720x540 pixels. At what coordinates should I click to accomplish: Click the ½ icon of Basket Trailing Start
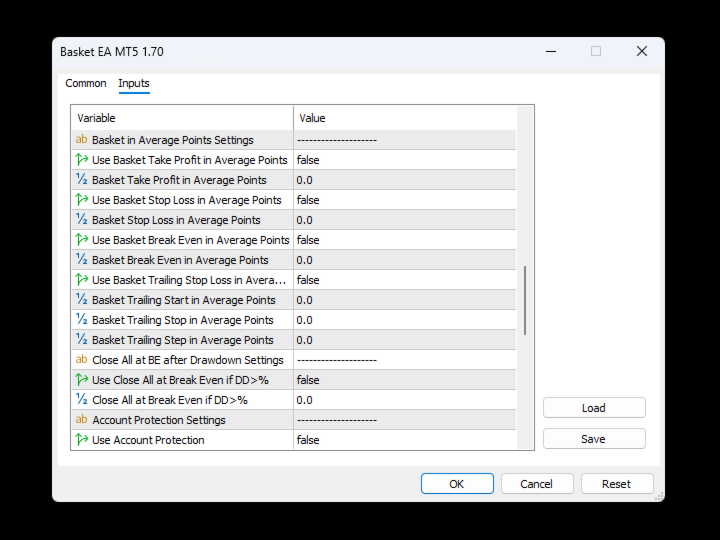point(81,299)
